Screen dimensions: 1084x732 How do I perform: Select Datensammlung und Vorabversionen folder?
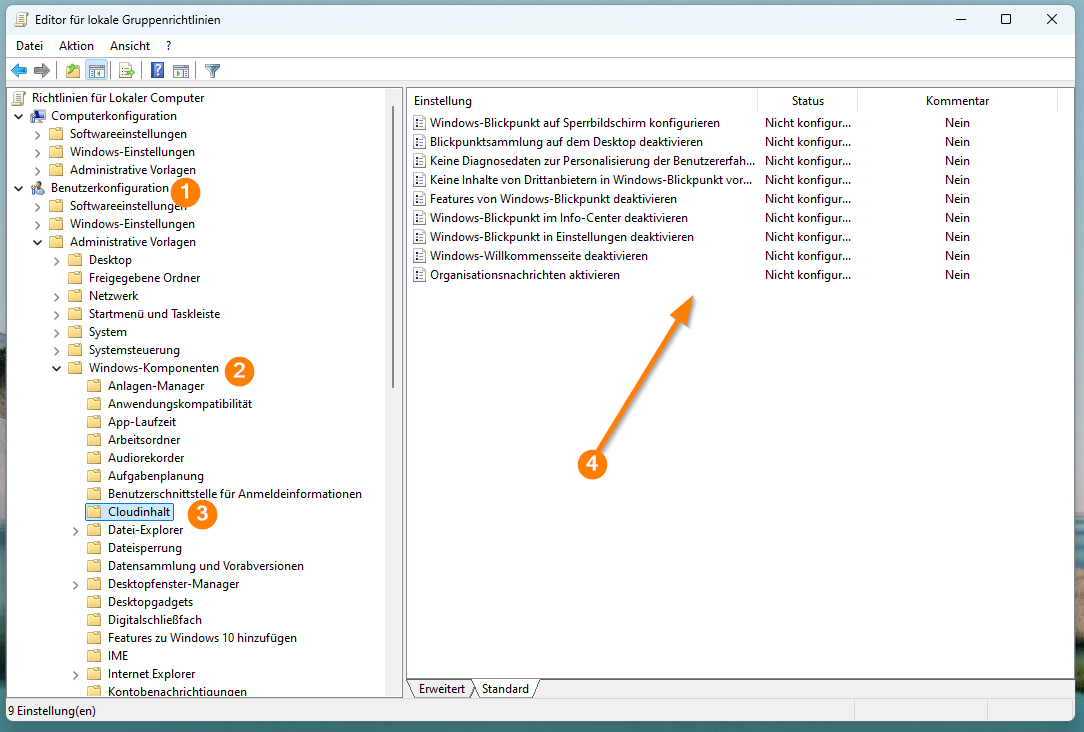[205, 565]
